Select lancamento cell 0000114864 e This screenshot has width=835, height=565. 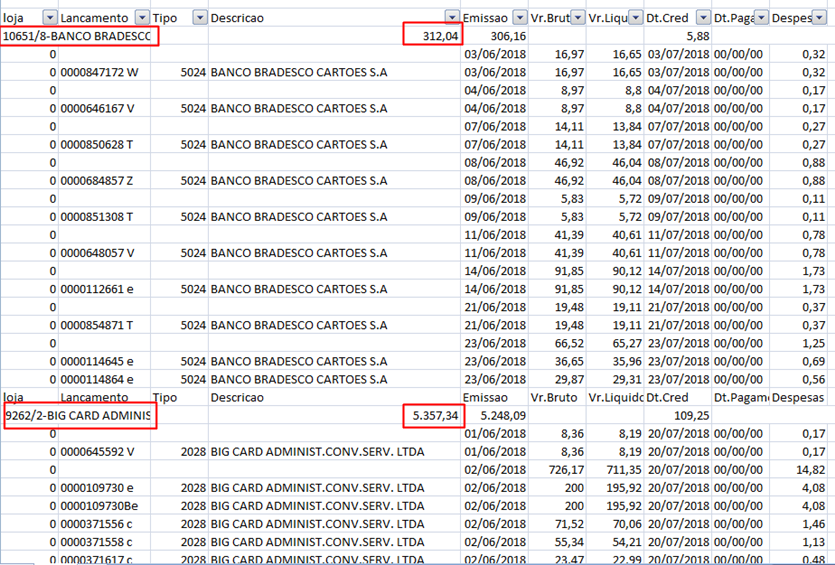point(104,380)
